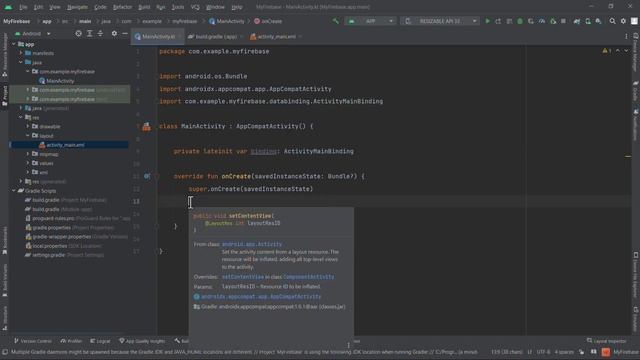
Task: Click Collapse All in Project panel
Action: pos(100,33)
